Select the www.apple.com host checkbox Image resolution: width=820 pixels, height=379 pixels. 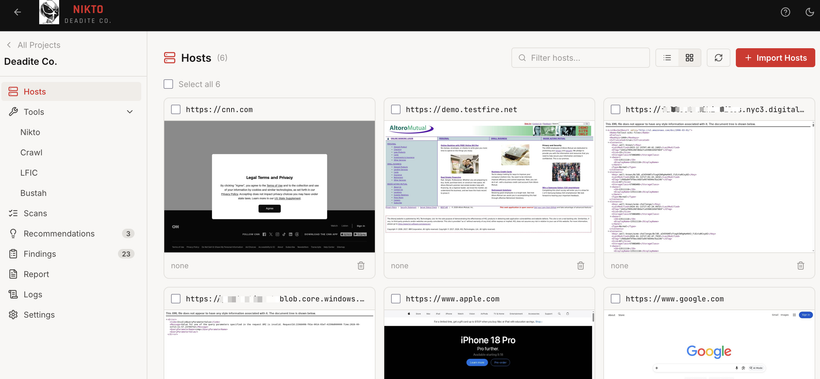396,298
